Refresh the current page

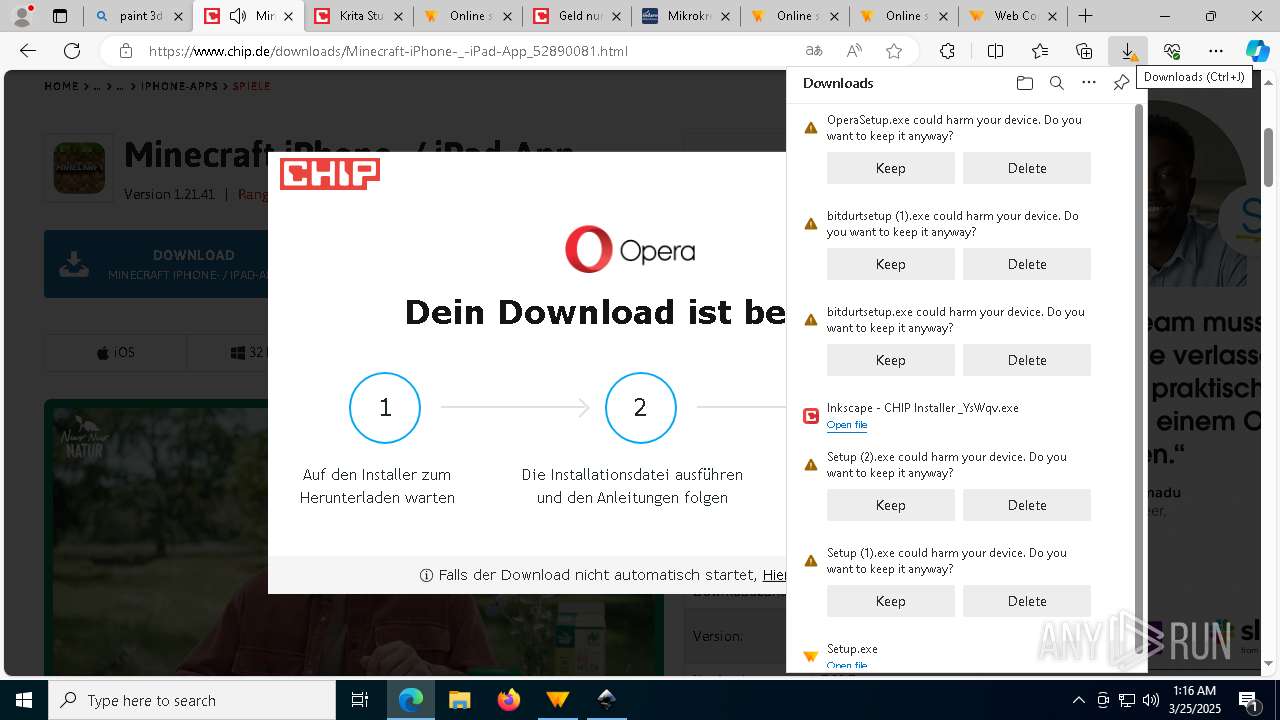tap(72, 51)
